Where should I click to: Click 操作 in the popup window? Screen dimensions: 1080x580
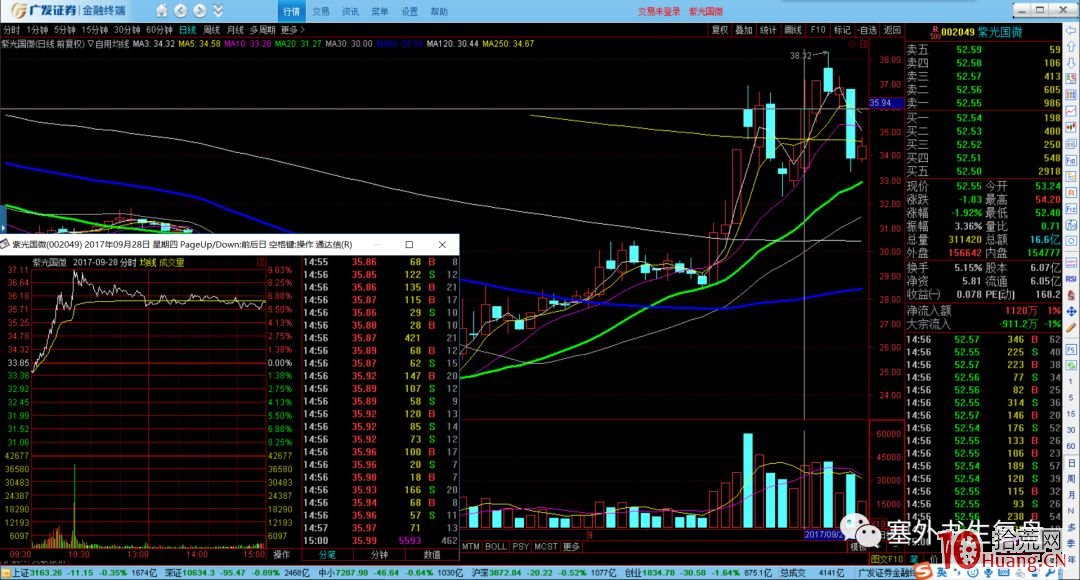click(x=281, y=555)
